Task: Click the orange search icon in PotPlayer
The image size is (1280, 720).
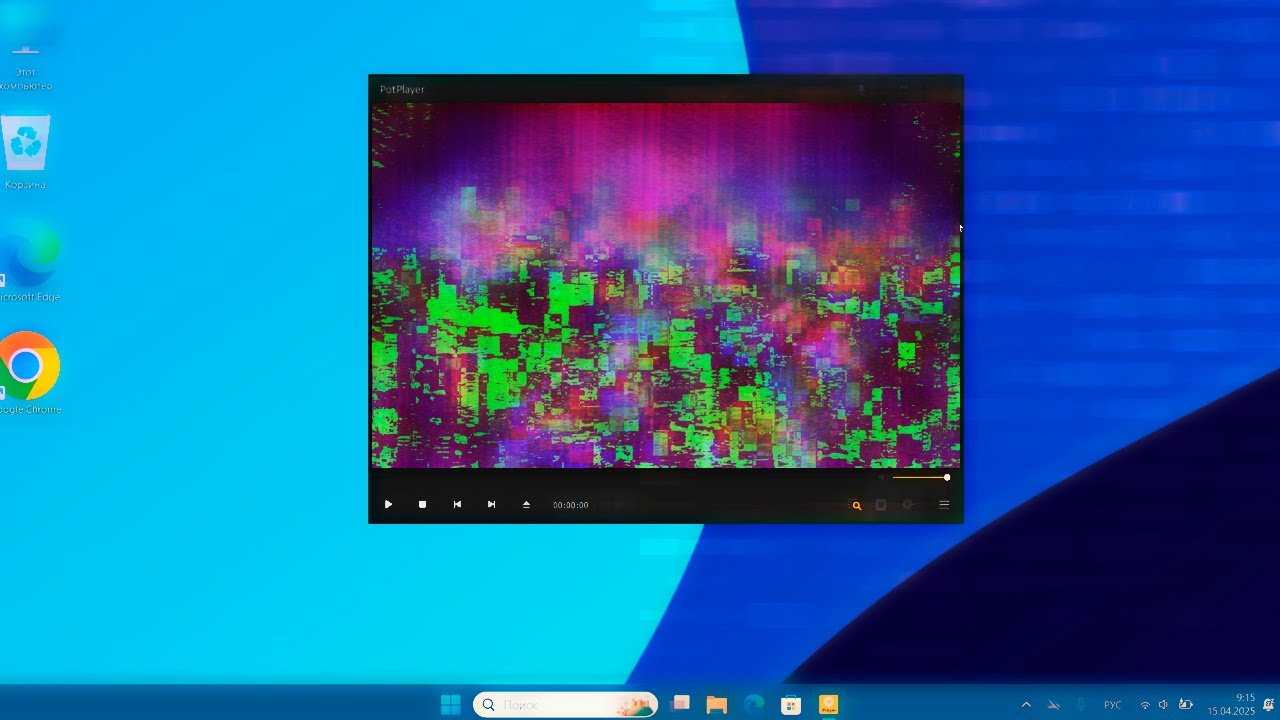Action: [856, 505]
